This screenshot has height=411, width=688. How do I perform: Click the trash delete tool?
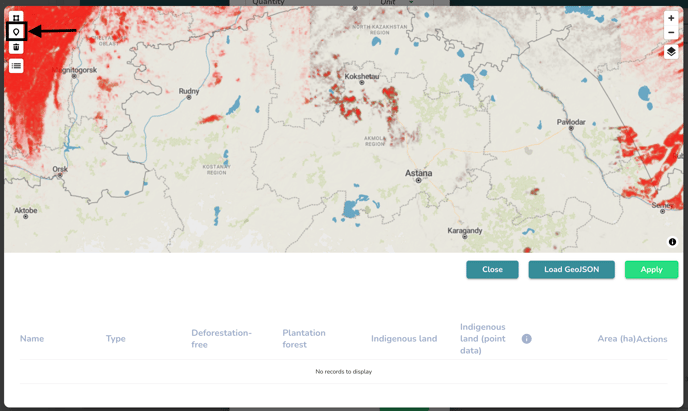pos(16,47)
